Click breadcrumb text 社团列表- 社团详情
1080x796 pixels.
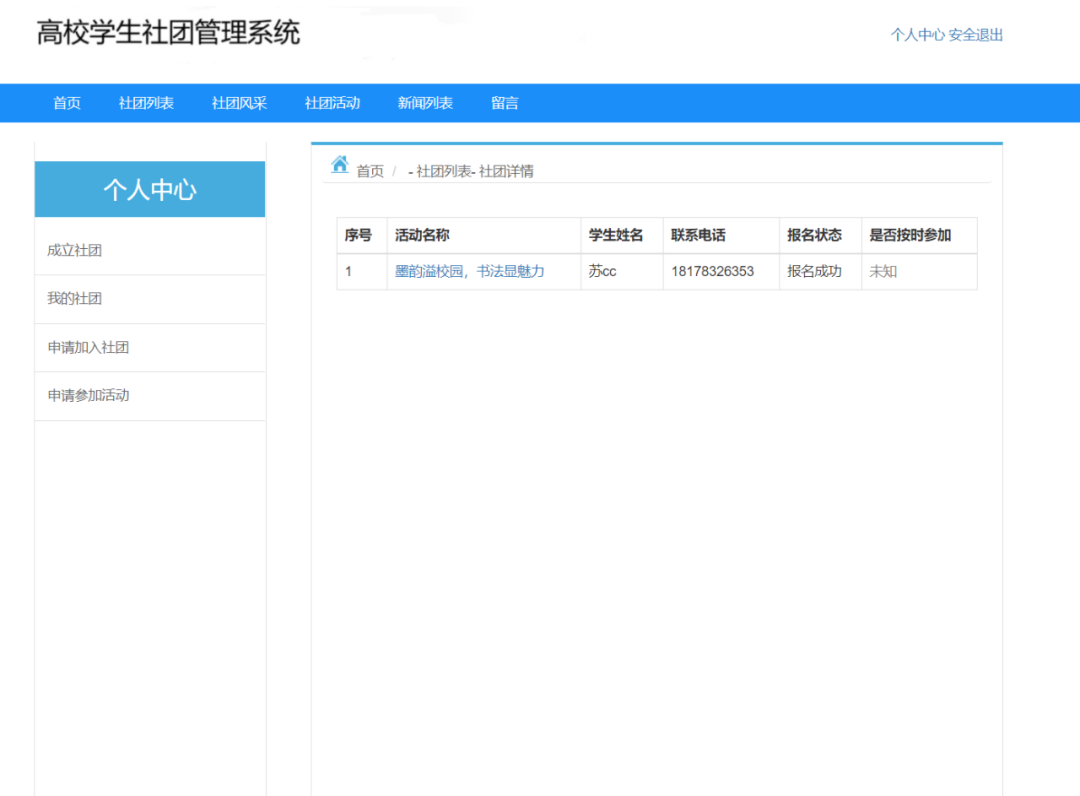coord(475,171)
